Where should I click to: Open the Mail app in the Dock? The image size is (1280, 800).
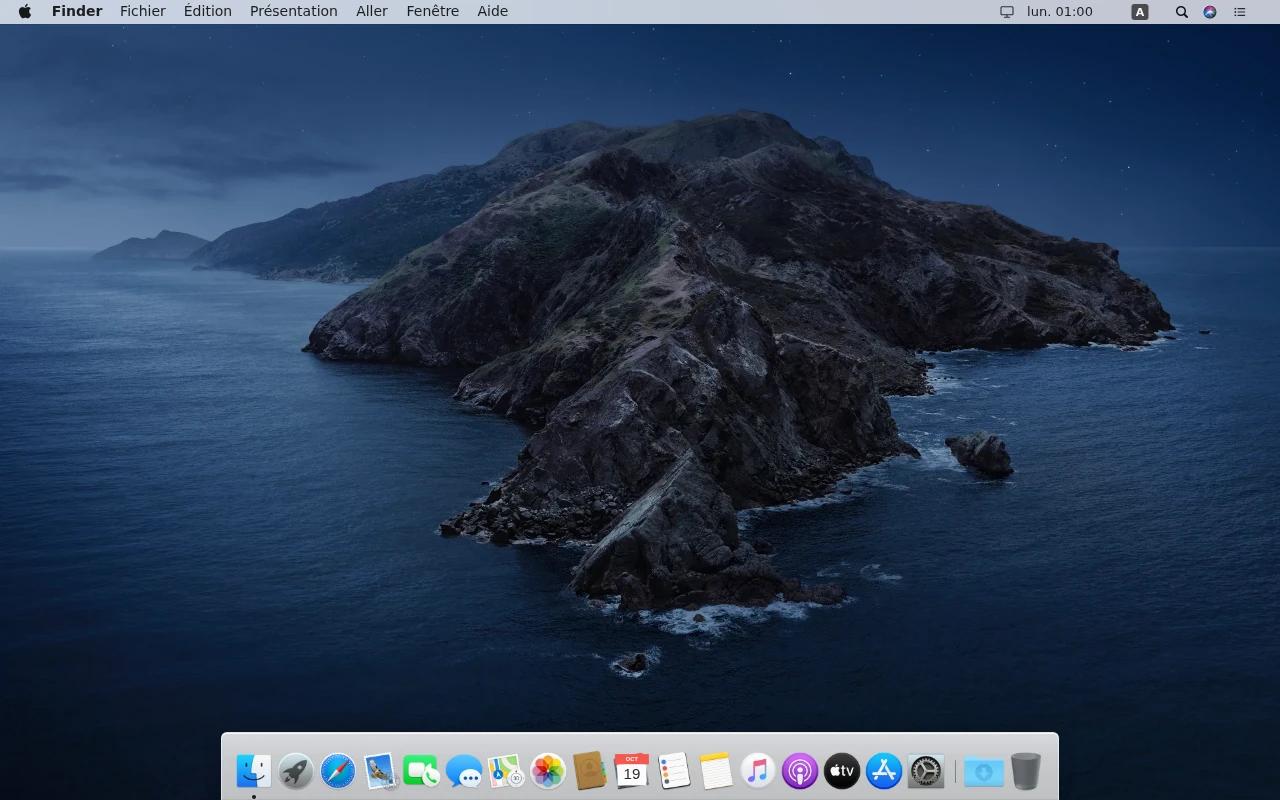[380, 771]
